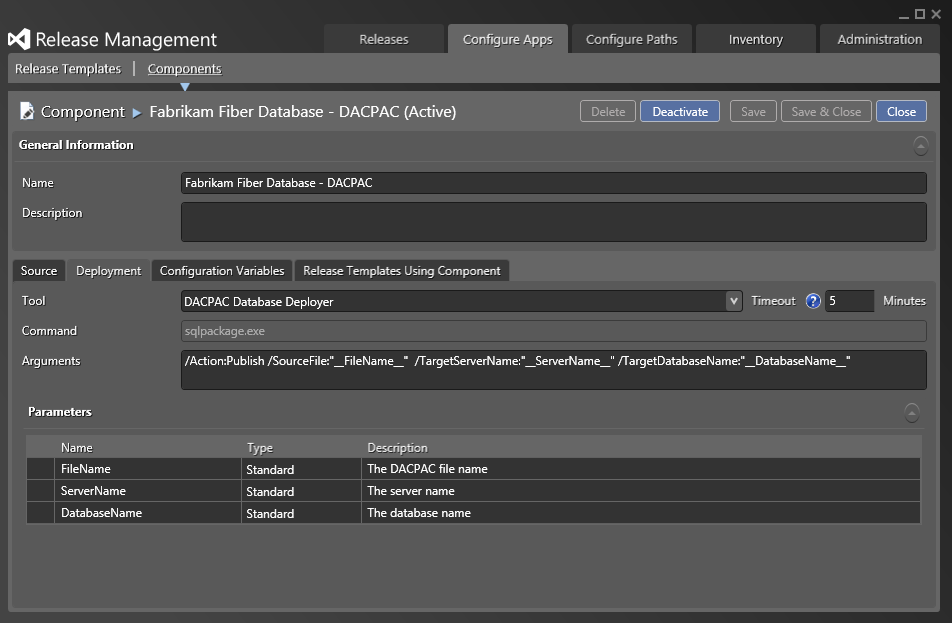Open the Configure Paths tab
This screenshot has height=623, width=952.
pyautogui.click(x=631, y=39)
